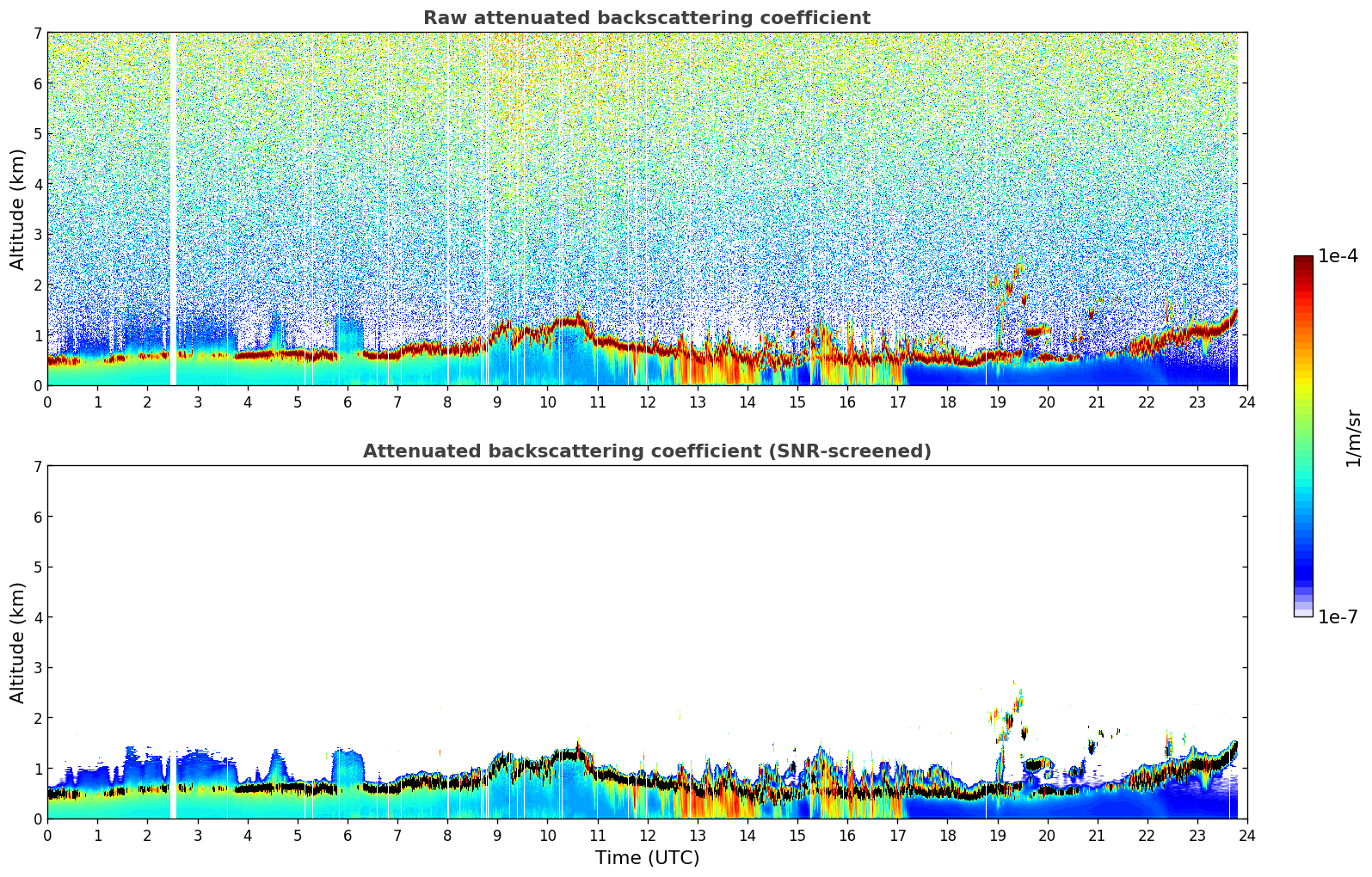Click the "Time (UTC)" x-axis label
This screenshot has width=1372, height=877.
coord(647,857)
